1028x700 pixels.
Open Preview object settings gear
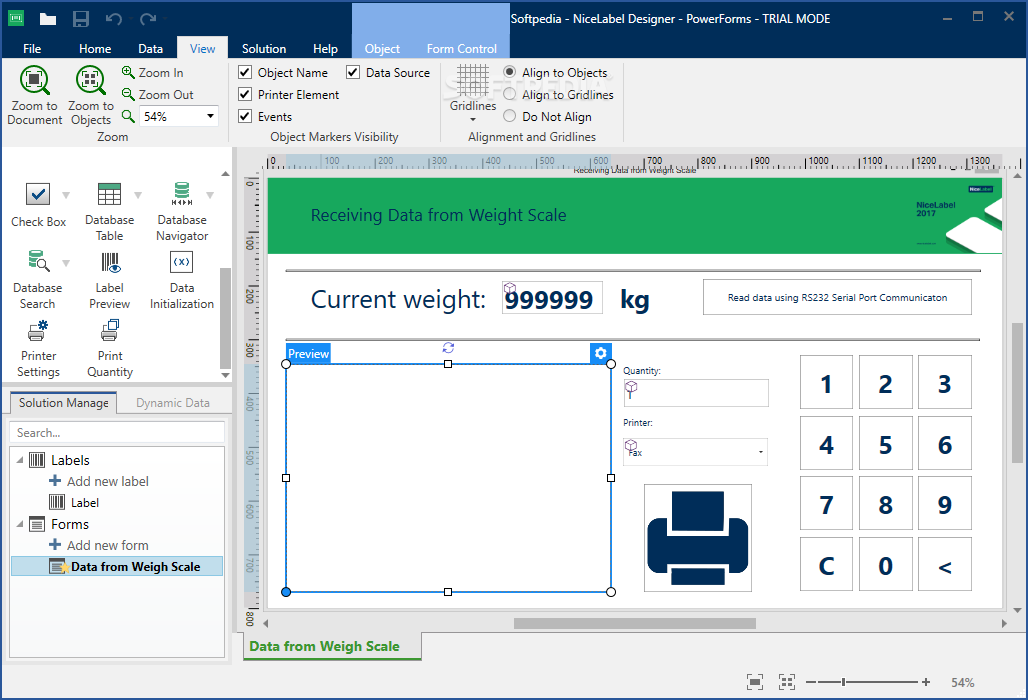601,353
